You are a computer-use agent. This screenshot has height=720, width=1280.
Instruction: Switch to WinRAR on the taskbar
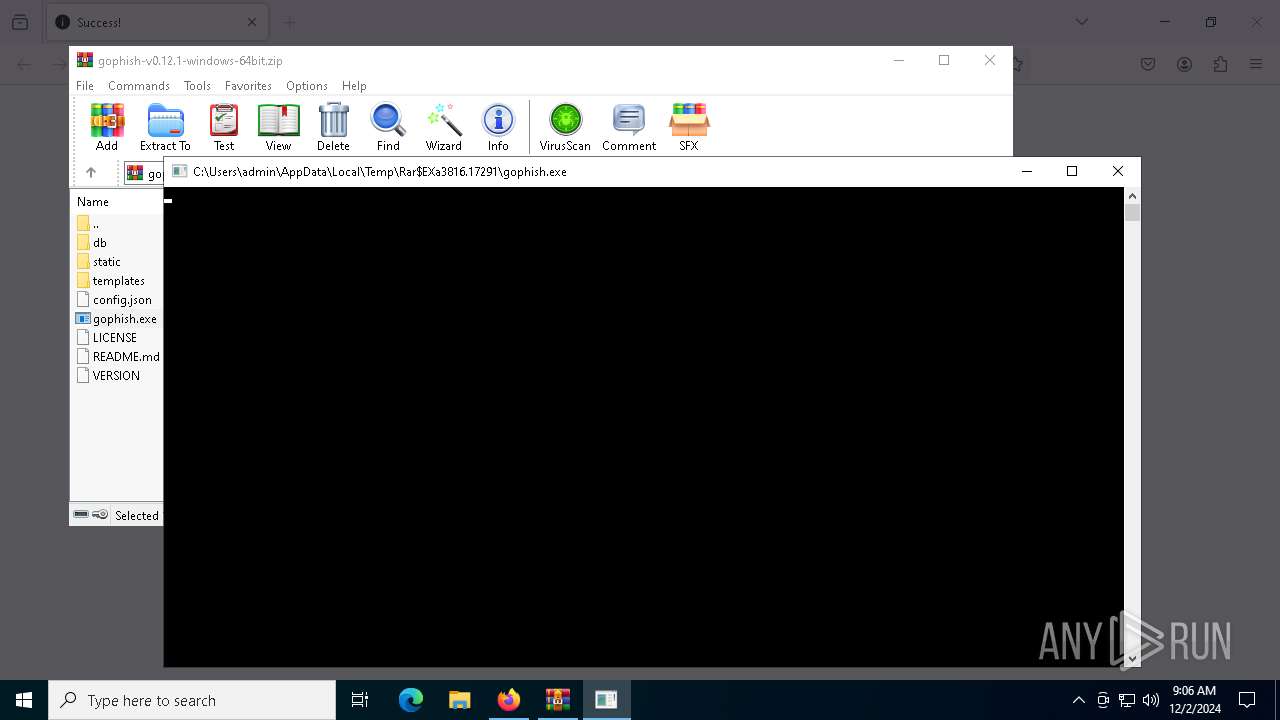pyautogui.click(x=558, y=700)
